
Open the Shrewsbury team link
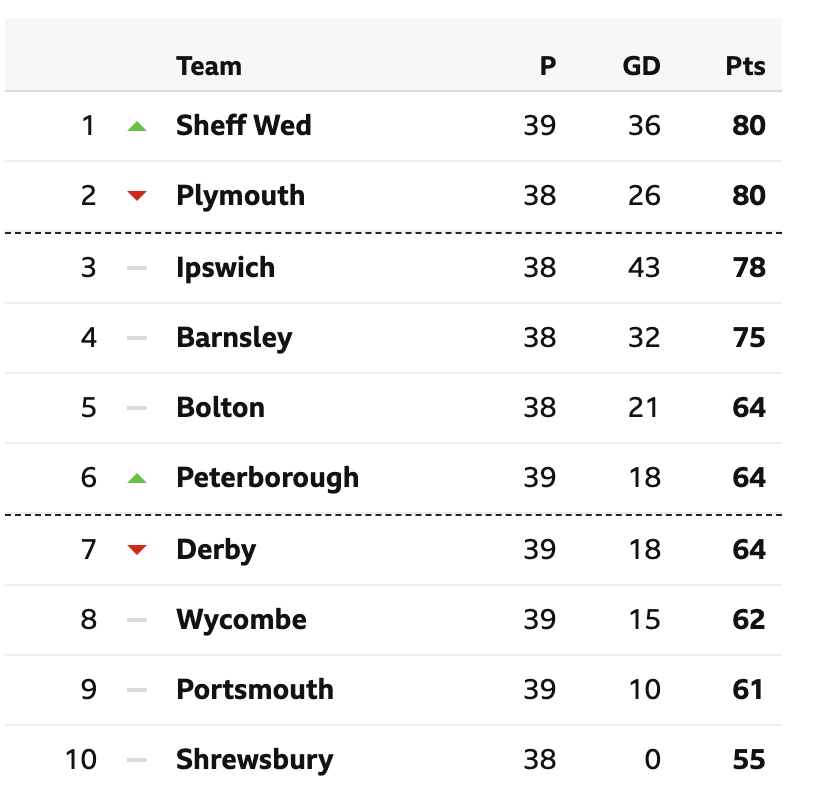pos(255,760)
